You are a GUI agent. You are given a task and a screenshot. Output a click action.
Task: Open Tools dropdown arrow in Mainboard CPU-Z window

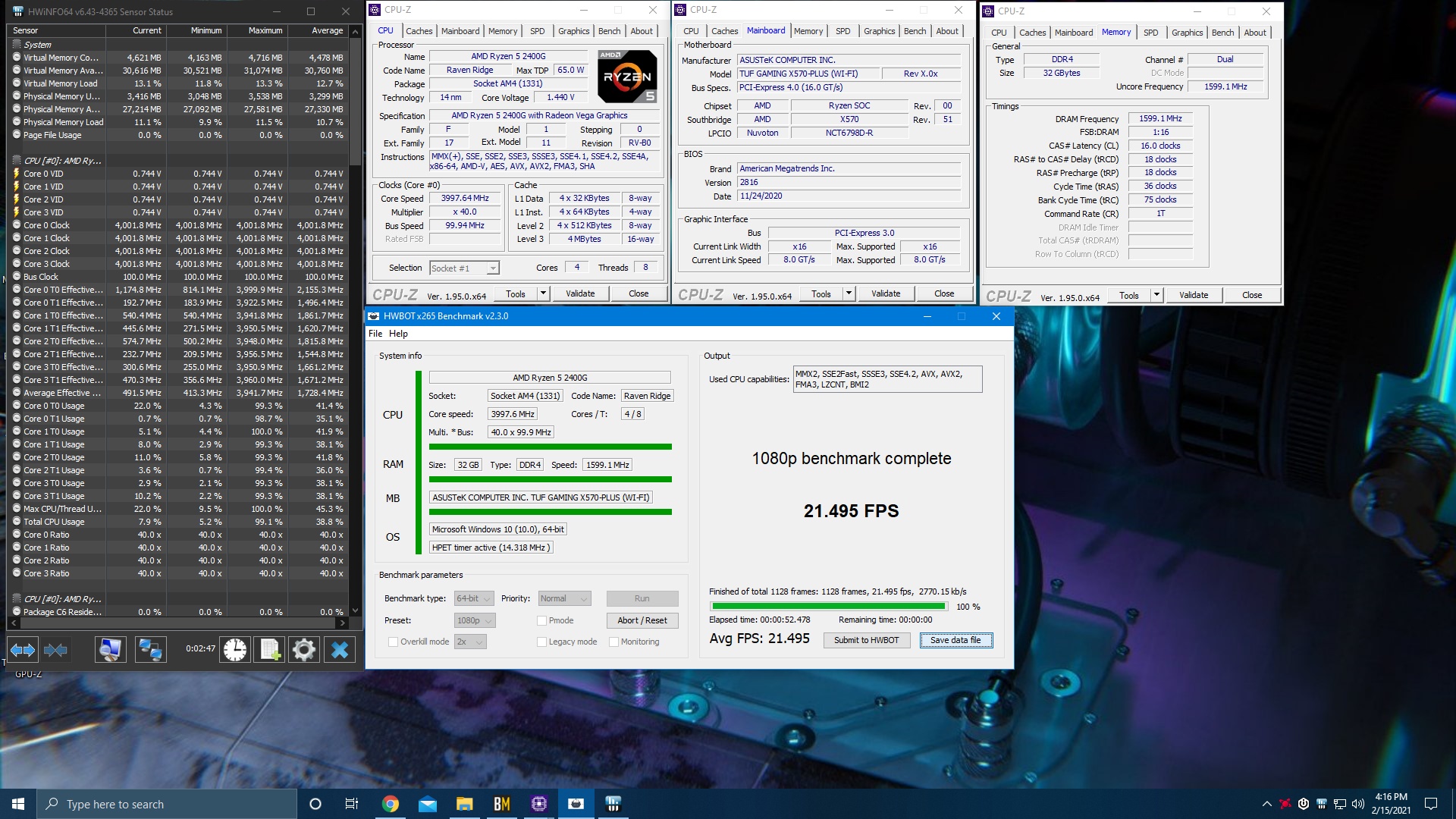[x=849, y=293]
